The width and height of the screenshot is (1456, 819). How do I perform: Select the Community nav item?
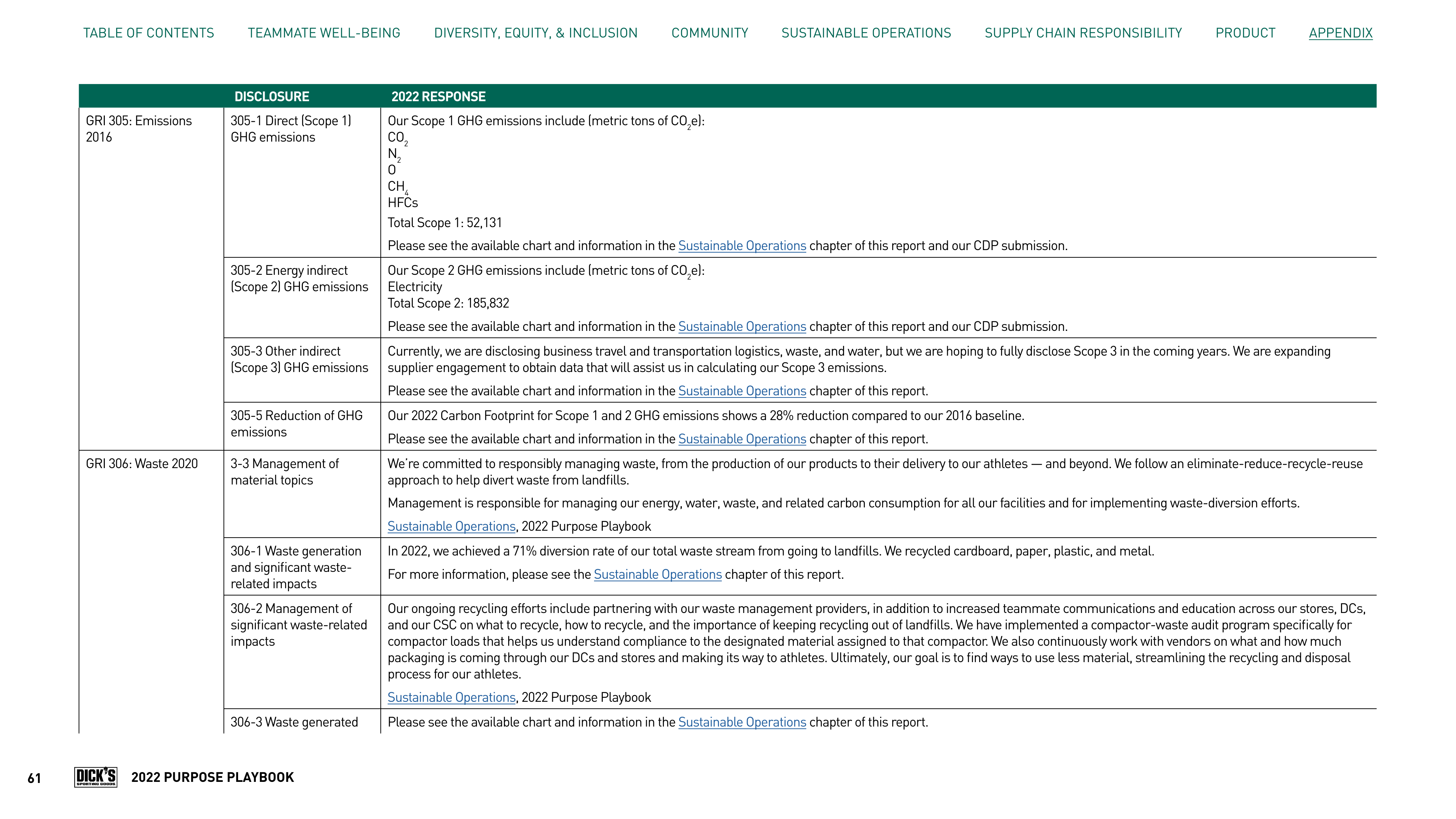[x=710, y=33]
